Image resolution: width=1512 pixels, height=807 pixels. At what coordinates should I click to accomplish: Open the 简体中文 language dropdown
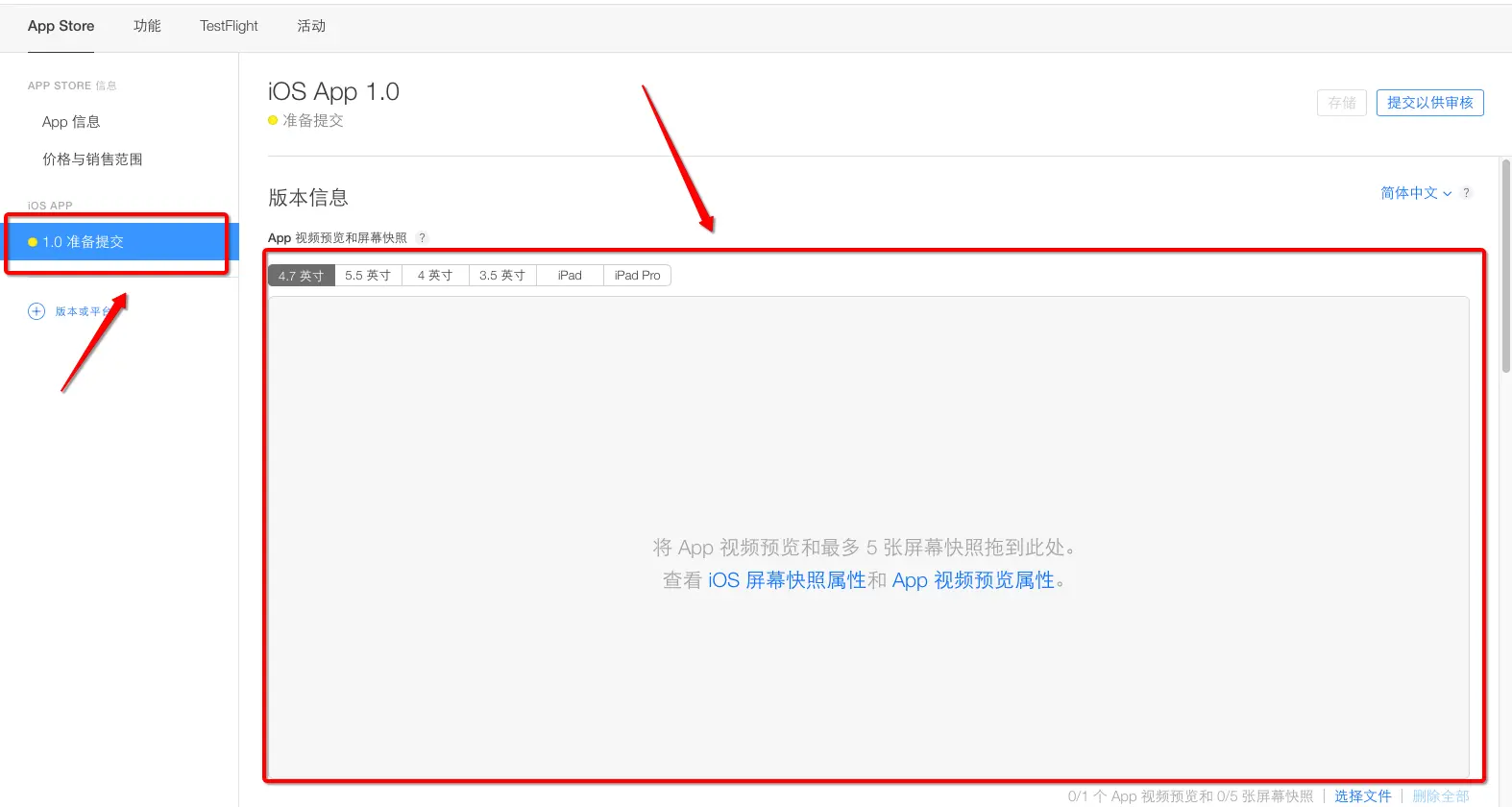1416,193
